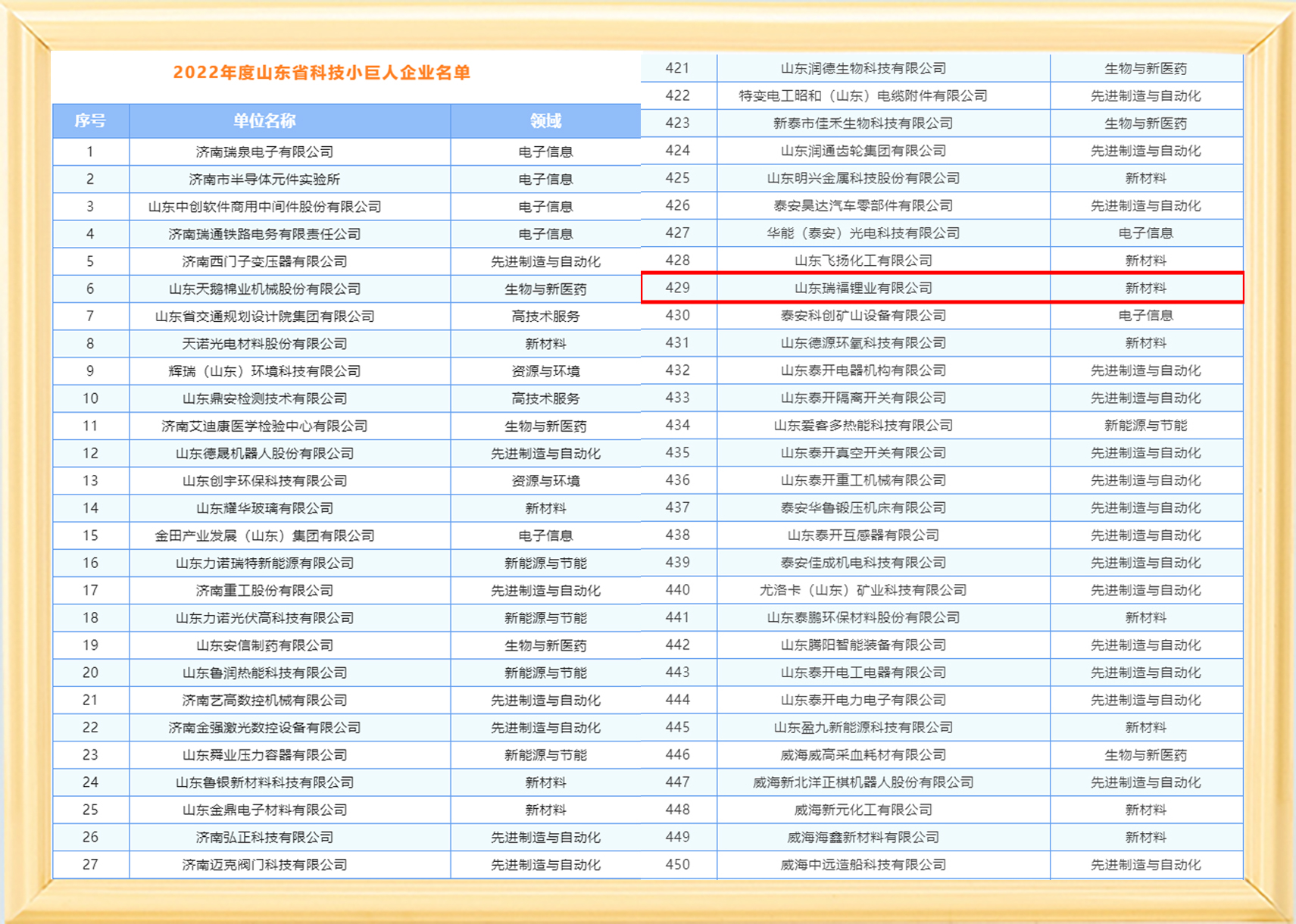This screenshot has width=1296, height=924.
Task: Click 华能（泰安）光电科技有限公司
Action: (x=863, y=233)
